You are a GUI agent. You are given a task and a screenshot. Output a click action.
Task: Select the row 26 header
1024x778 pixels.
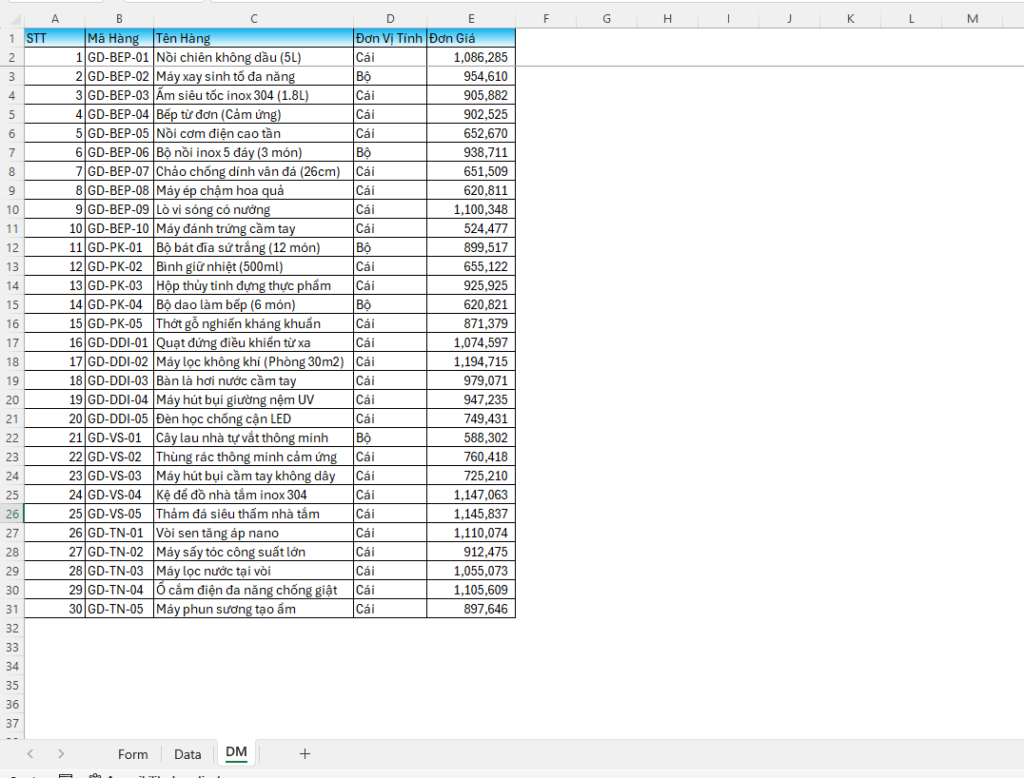pos(12,514)
